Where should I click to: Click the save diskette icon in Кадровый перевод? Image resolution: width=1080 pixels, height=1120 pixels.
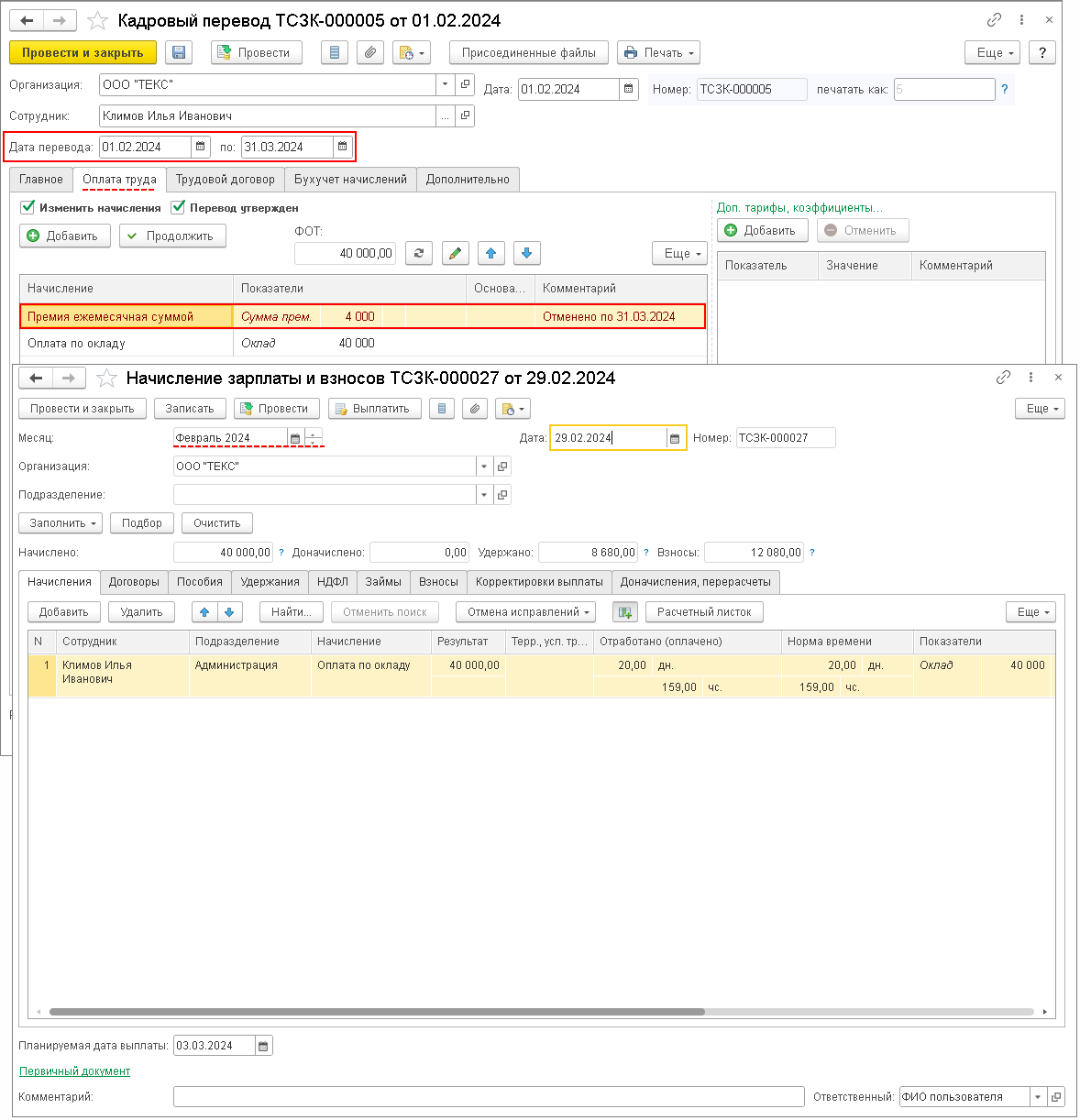(179, 53)
